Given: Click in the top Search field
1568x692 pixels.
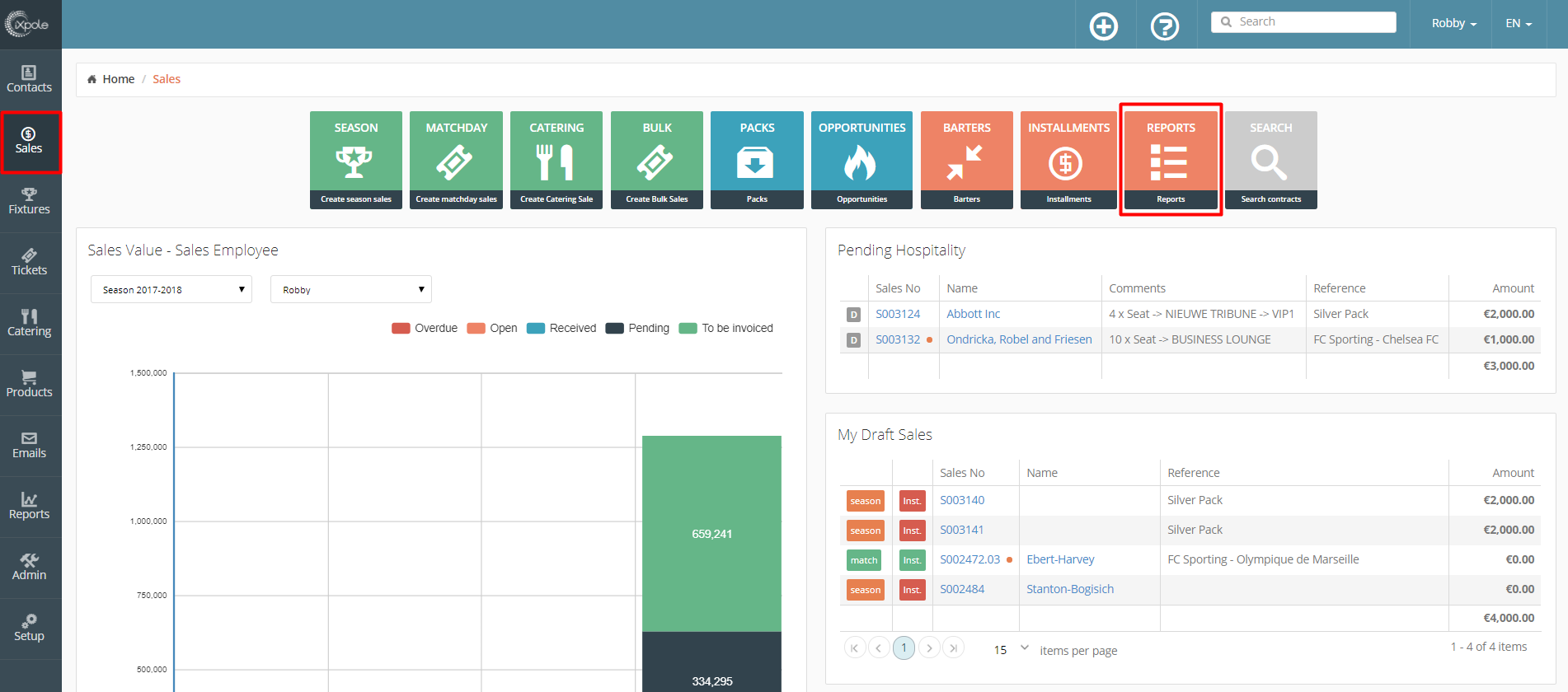Looking at the screenshot, I should (x=1303, y=22).
